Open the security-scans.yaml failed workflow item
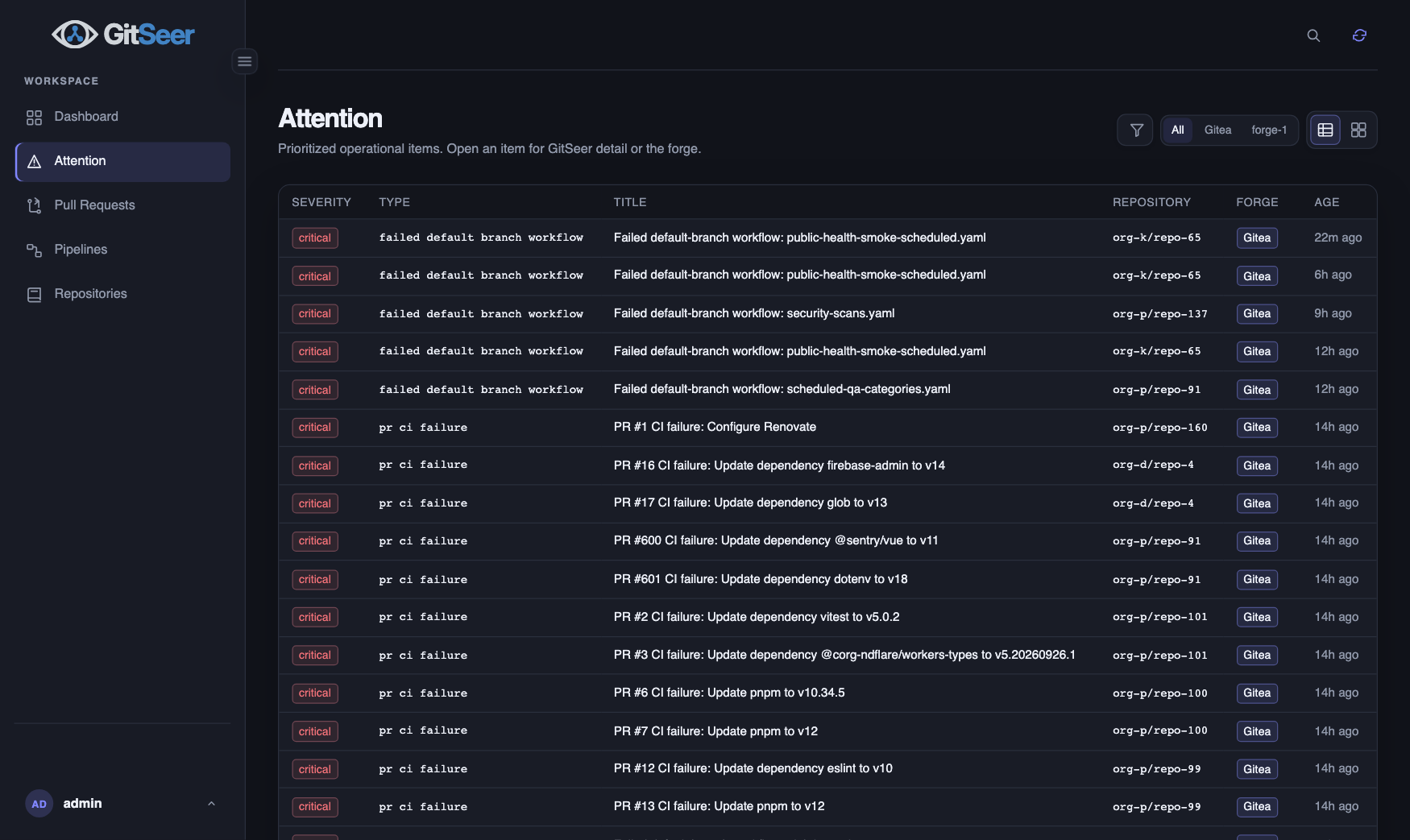The width and height of the screenshot is (1410, 840). pyautogui.click(x=754, y=313)
